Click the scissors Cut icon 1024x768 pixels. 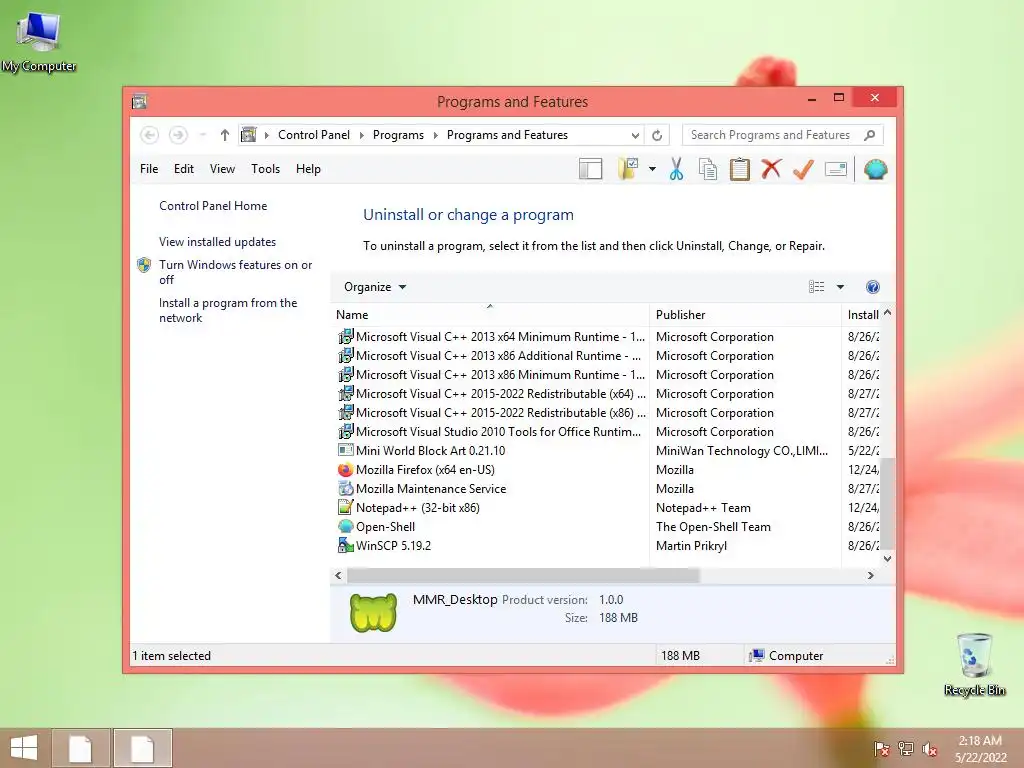(676, 169)
